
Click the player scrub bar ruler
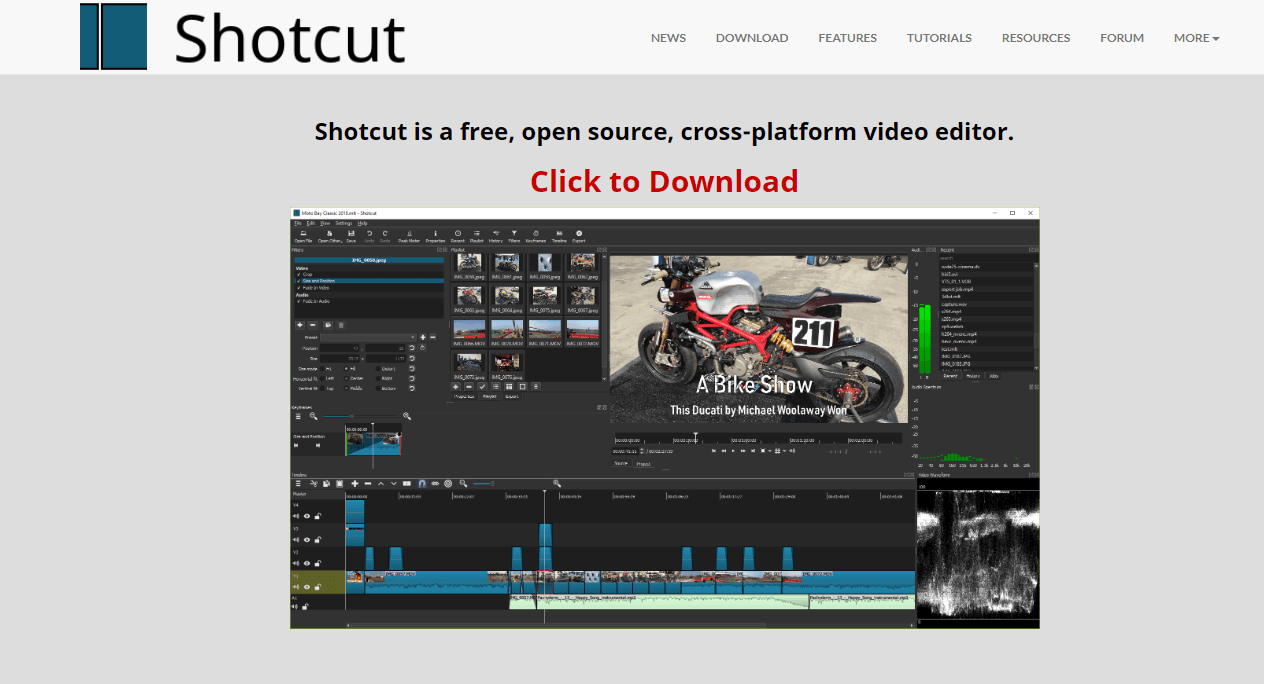pyautogui.click(x=758, y=438)
